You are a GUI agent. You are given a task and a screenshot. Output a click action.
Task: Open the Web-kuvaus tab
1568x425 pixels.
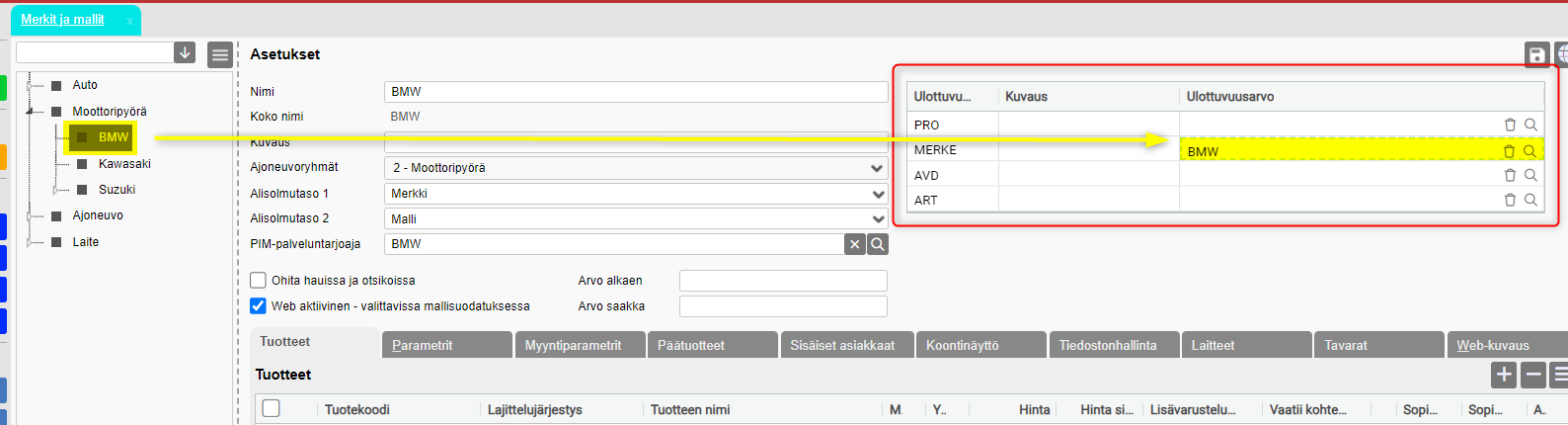coord(1507,345)
